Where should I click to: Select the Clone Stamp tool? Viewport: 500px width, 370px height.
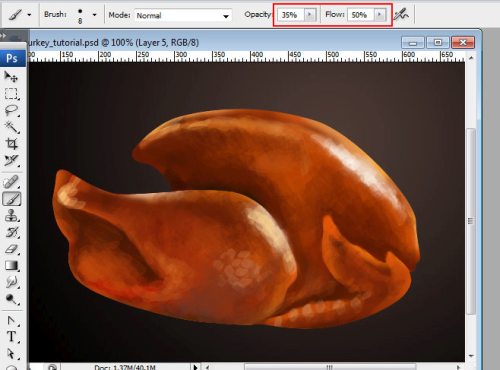11,215
